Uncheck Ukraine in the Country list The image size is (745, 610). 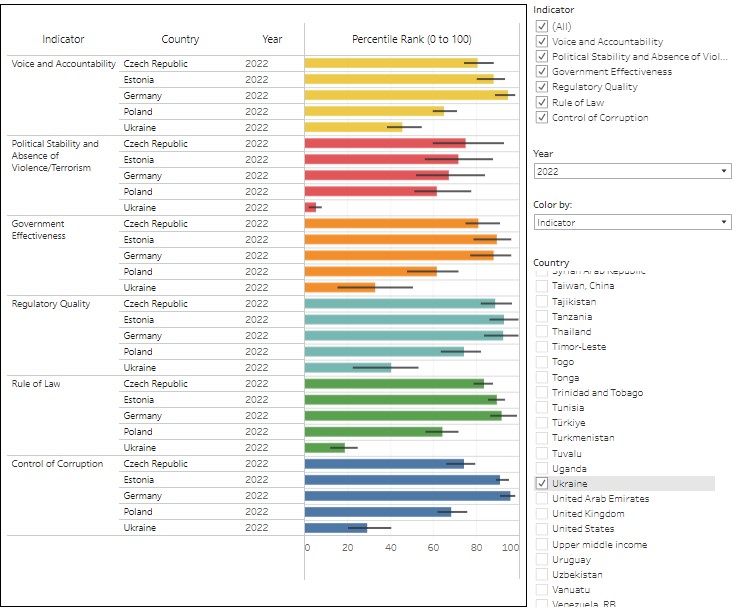(542, 483)
